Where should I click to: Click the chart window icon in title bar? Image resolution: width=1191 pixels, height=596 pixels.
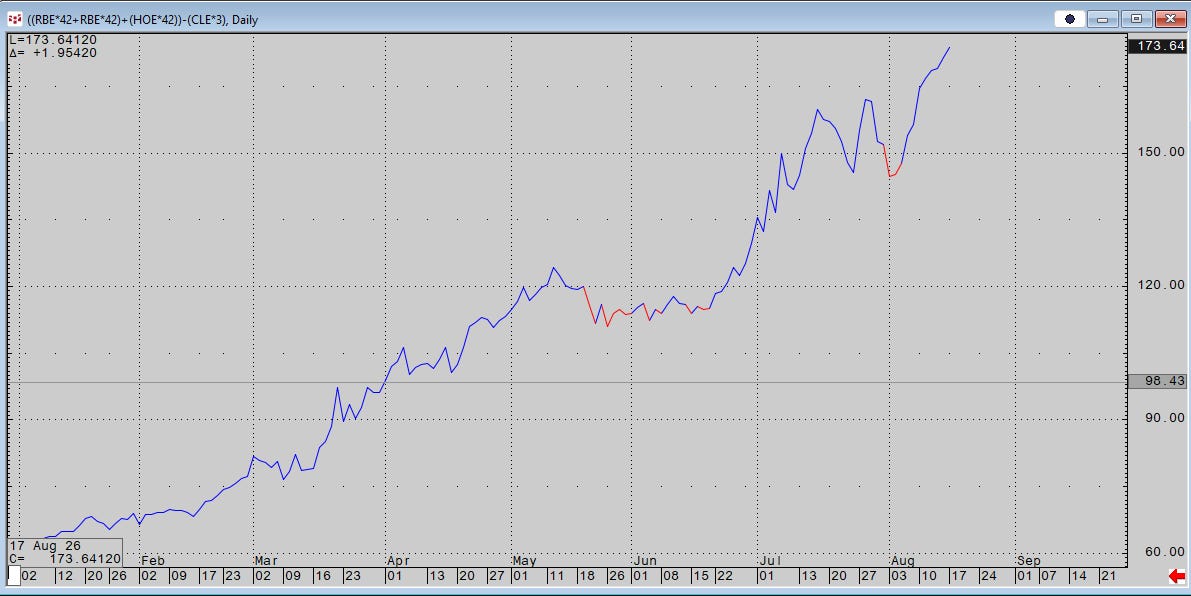coord(14,19)
